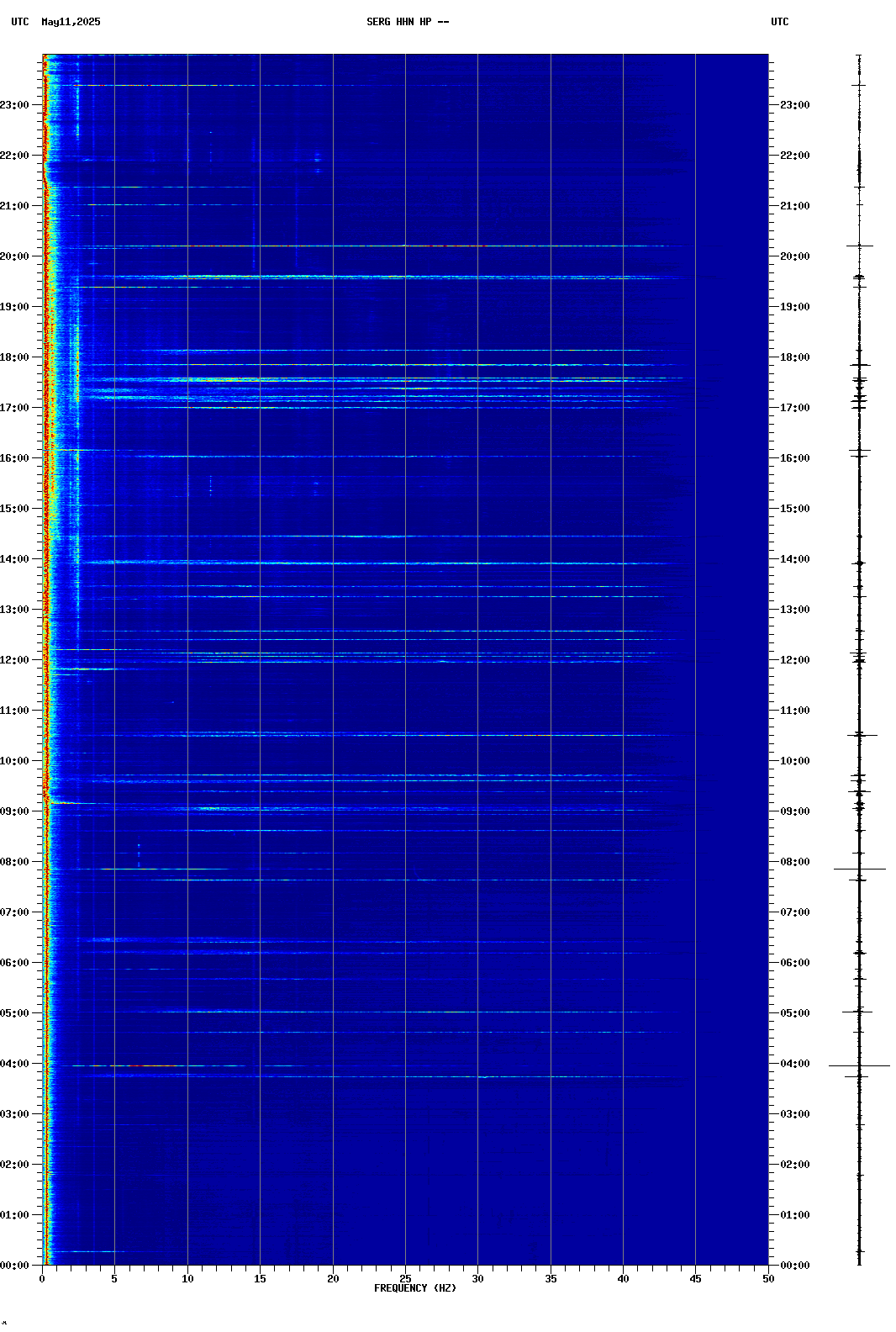Image resolution: width=896 pixels, height=1332 pixels.
Task: Select 17:00 on the right time axis
Action: [795, 408]
